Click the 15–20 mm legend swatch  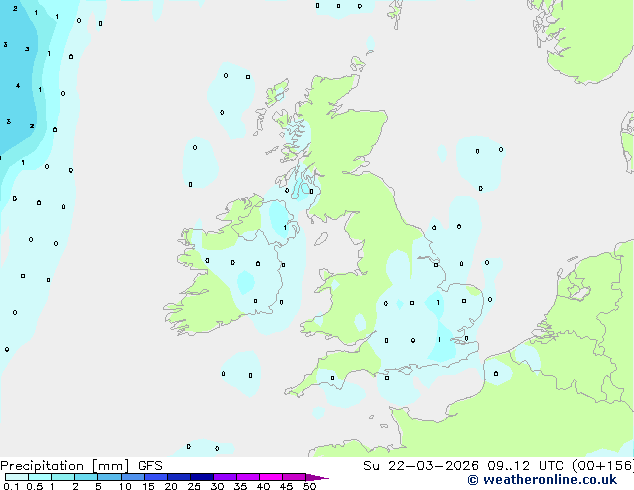click(156, 477)
